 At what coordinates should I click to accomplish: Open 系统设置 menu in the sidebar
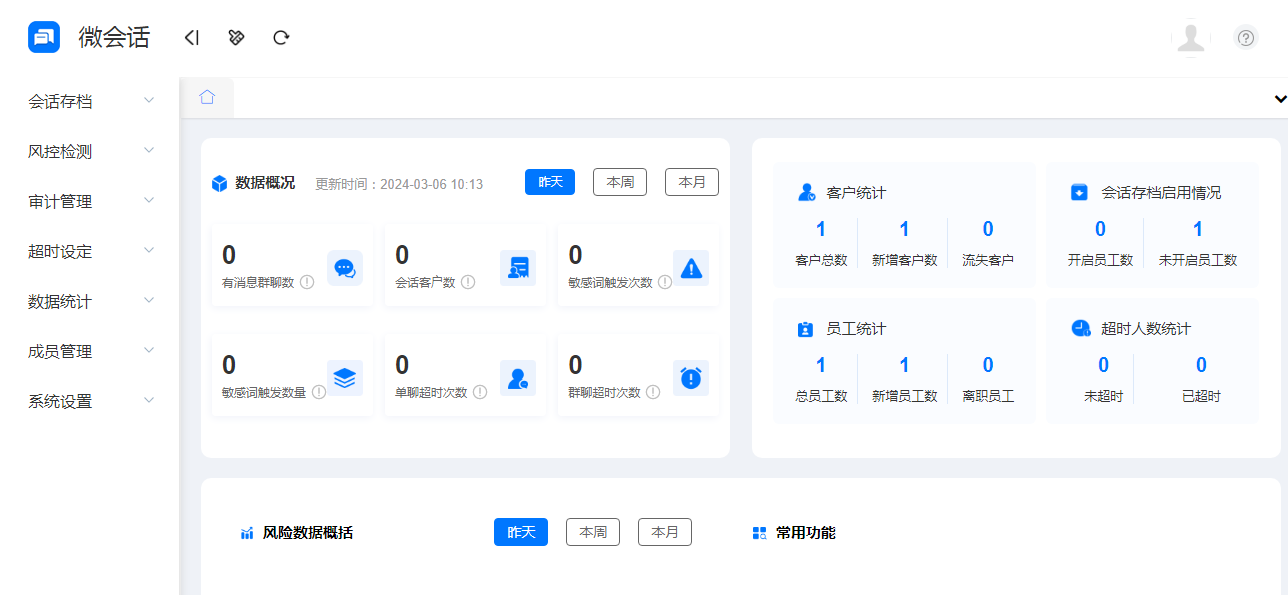90,401
